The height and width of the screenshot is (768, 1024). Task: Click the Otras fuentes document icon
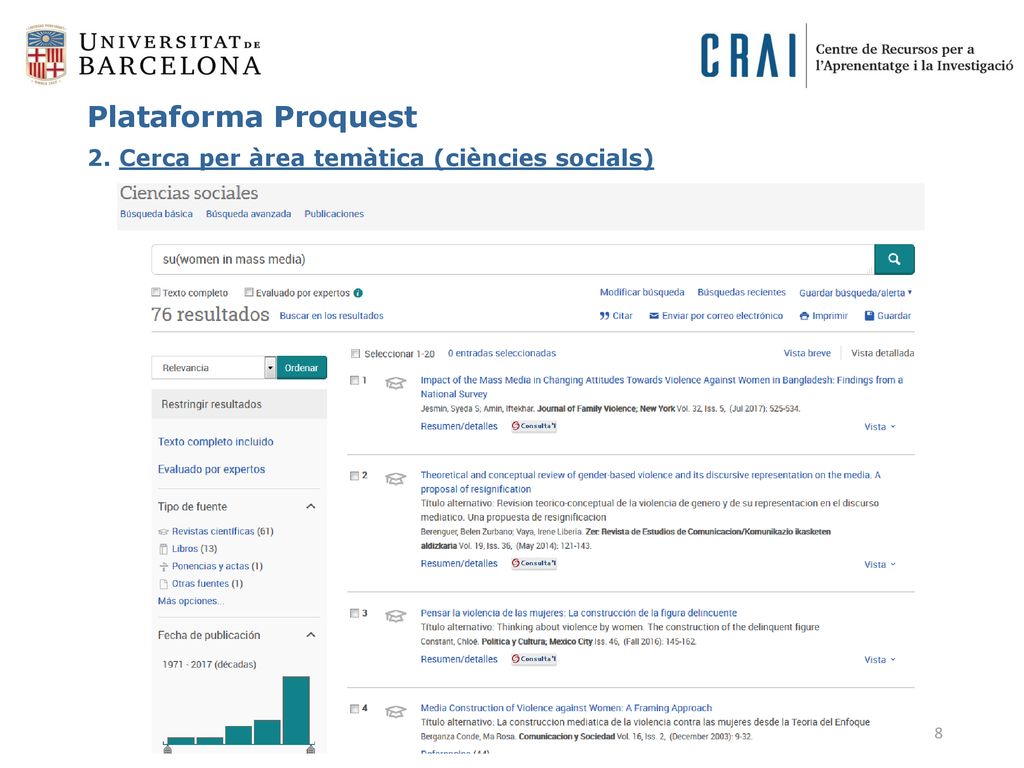163,584
